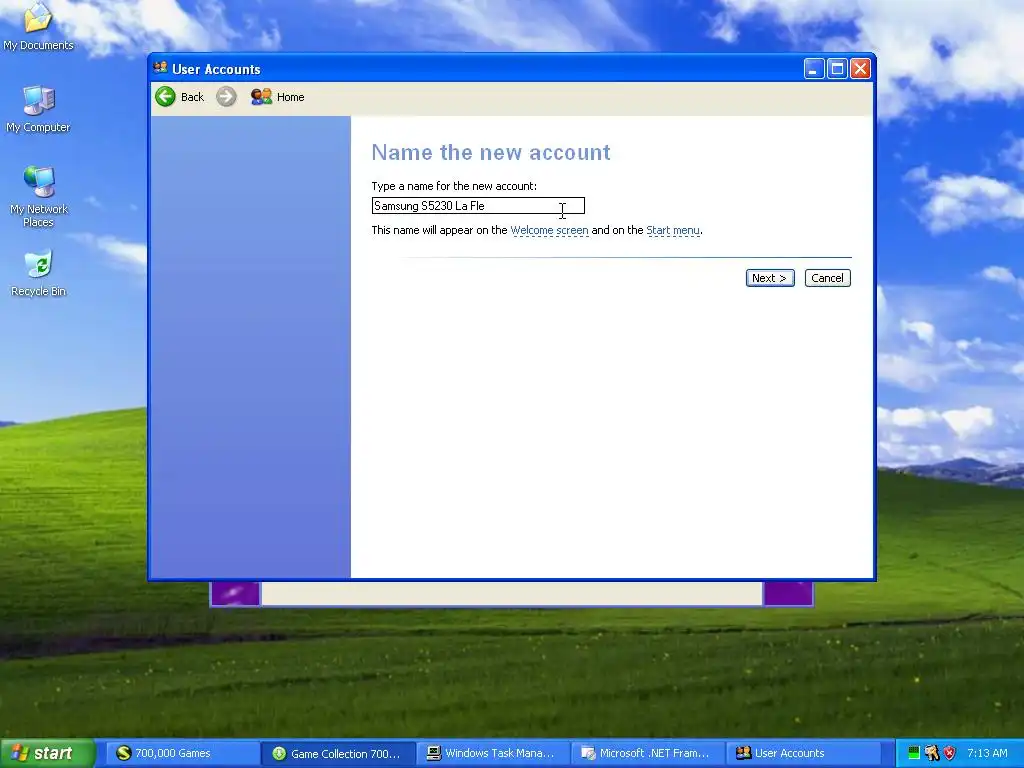Switch to 700,000 Games taskbar window
1024x768 pixels.
[182, 753]
